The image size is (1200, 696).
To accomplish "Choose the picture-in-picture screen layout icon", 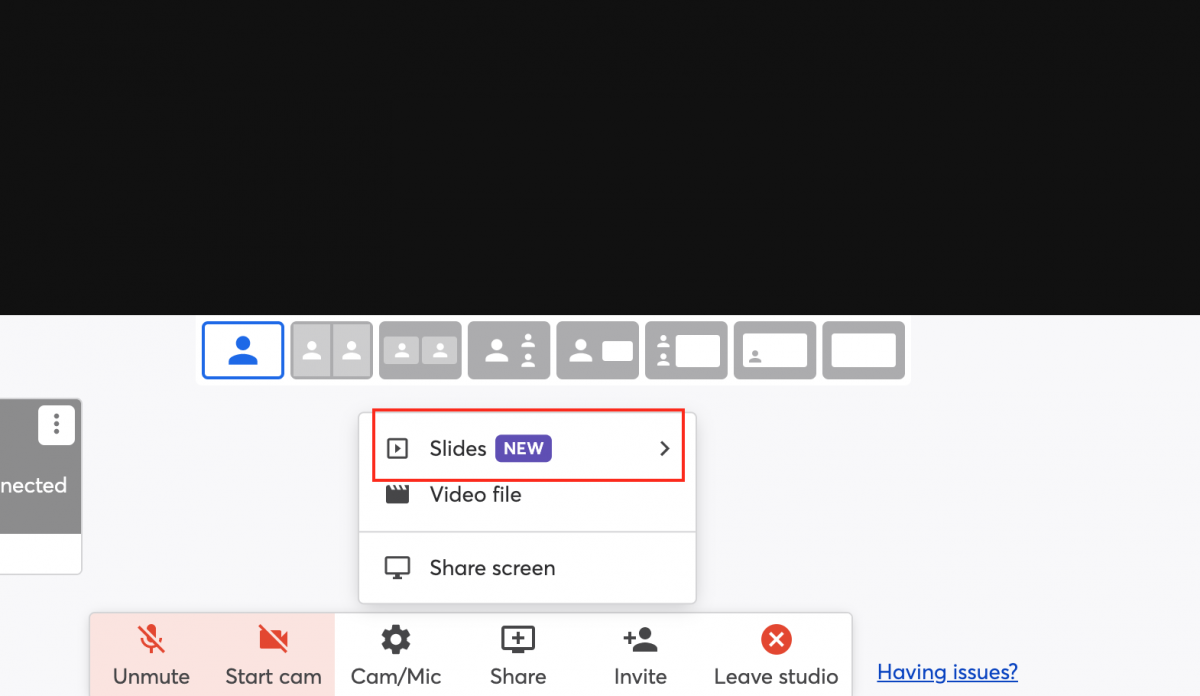I will pos(775,350).
